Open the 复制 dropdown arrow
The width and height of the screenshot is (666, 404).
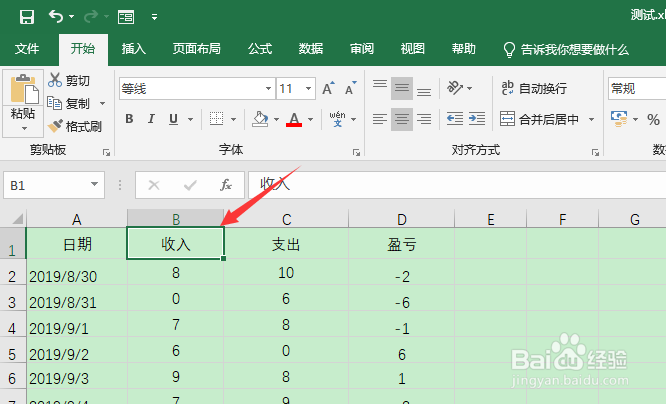pos(102,103)
